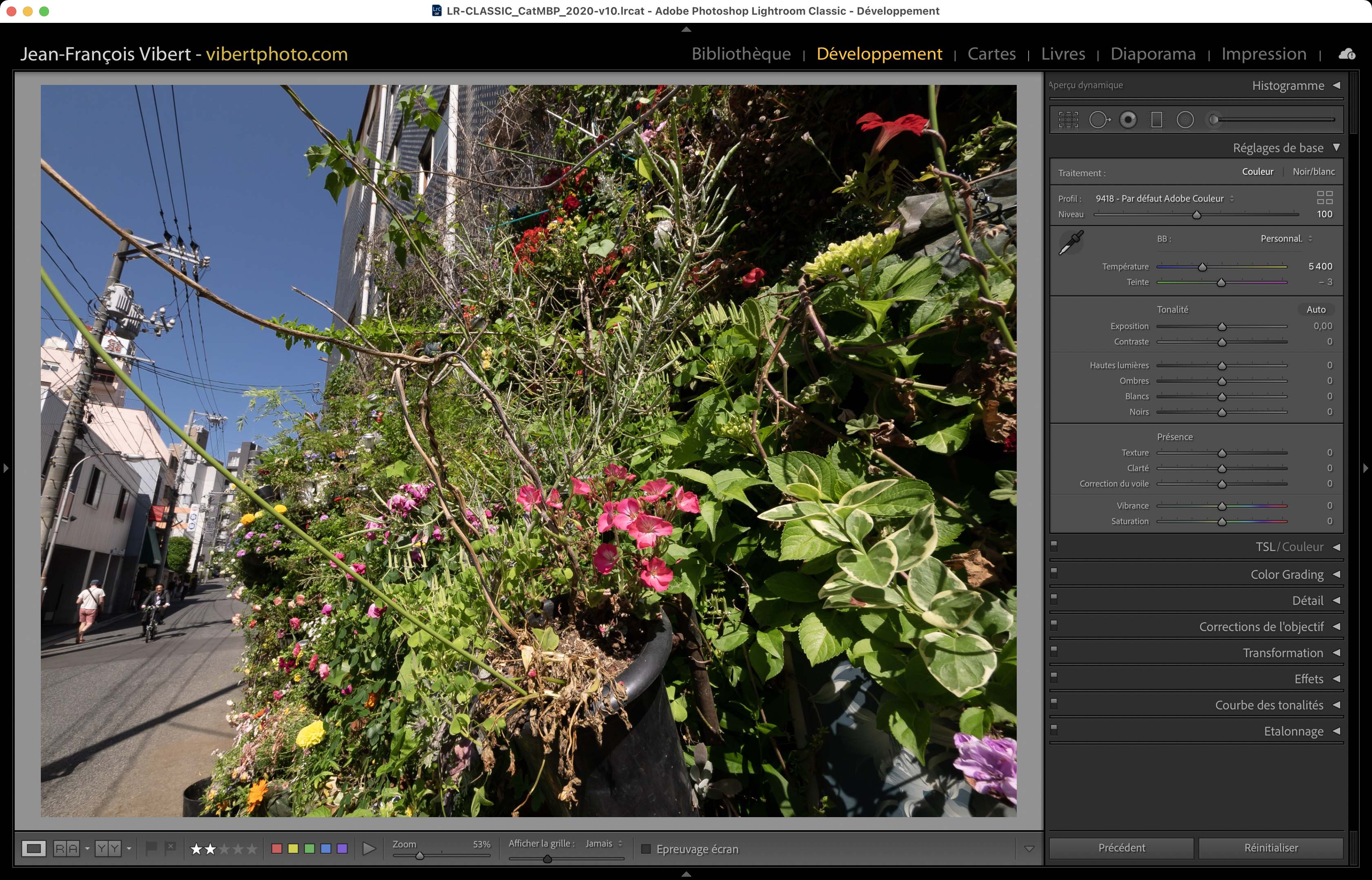Viewport: 1372px width, 880px height.
Task: Apply the red color label swatch
Action: click(277, 849)
